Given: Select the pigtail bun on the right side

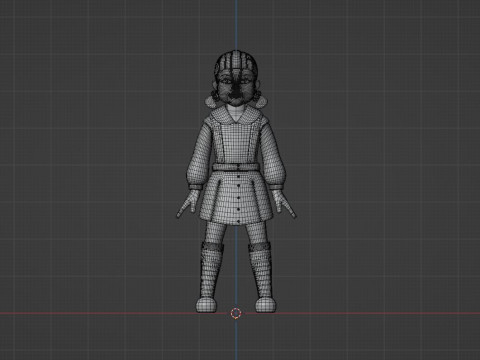Looking at the screenshot, I should click(x=260, y=102).
